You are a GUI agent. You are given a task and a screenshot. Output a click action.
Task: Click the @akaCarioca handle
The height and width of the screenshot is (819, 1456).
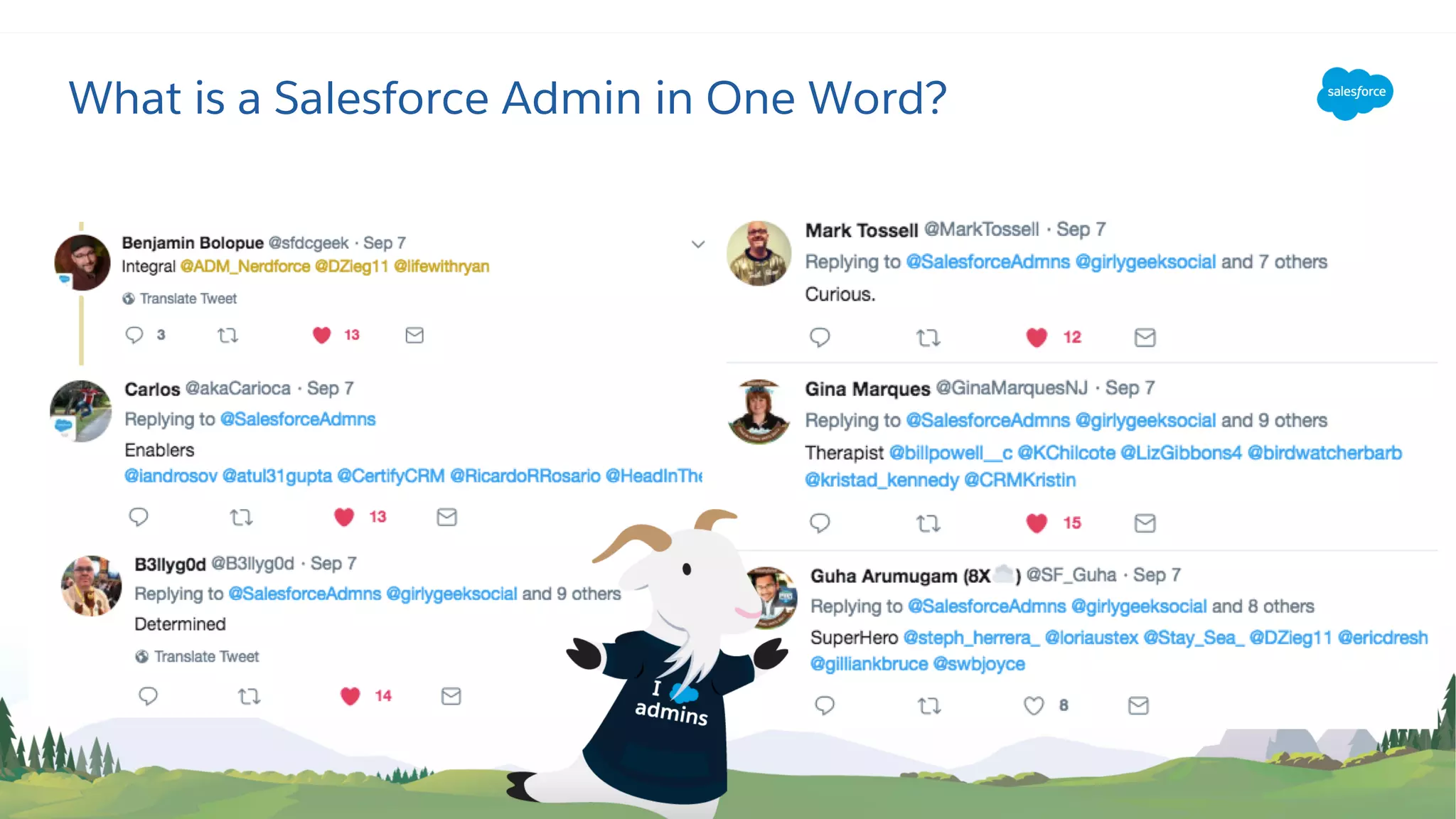[x=238, y=389]
